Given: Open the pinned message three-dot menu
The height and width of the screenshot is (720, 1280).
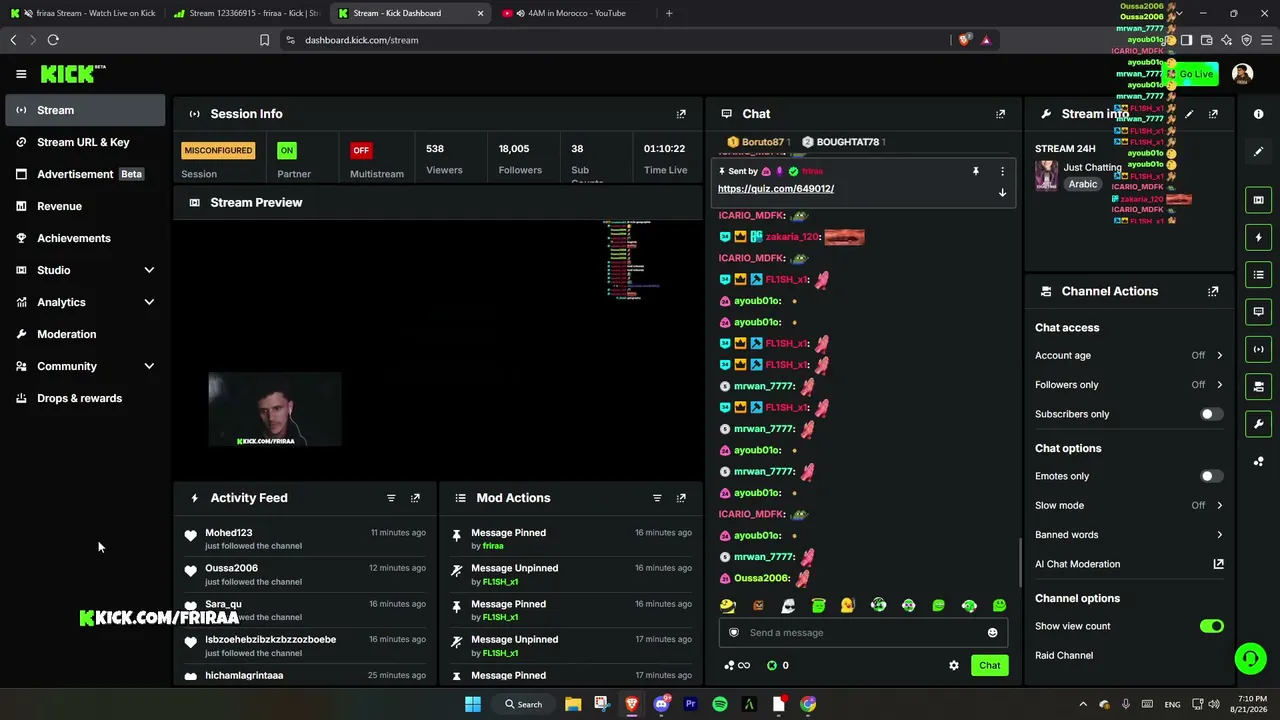Looking at the screenshot, I should tap(1002, 171).
